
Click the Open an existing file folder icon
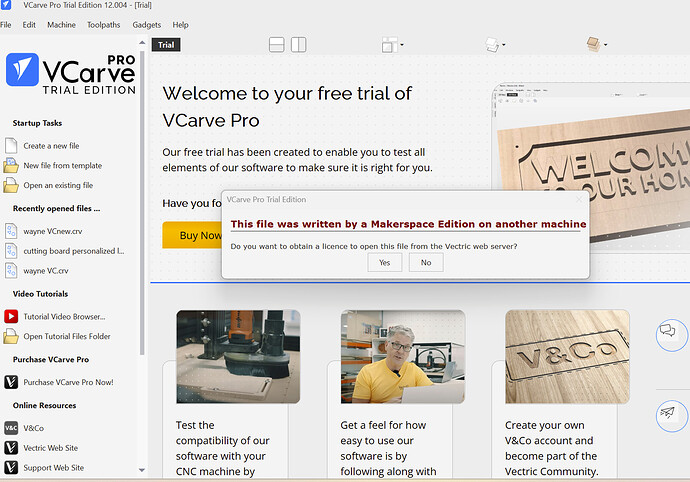[11, 185]
